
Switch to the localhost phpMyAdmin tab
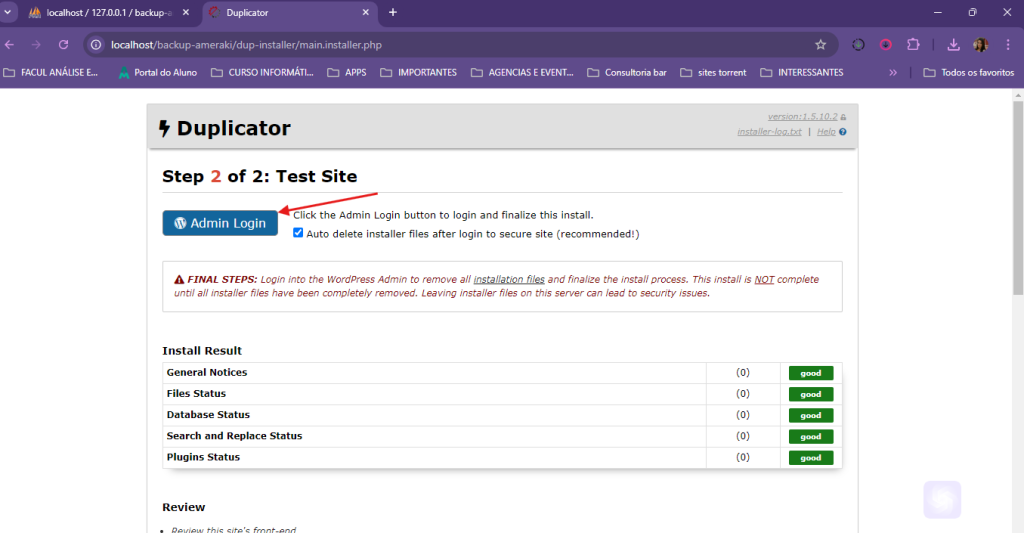tap(105, 12)
